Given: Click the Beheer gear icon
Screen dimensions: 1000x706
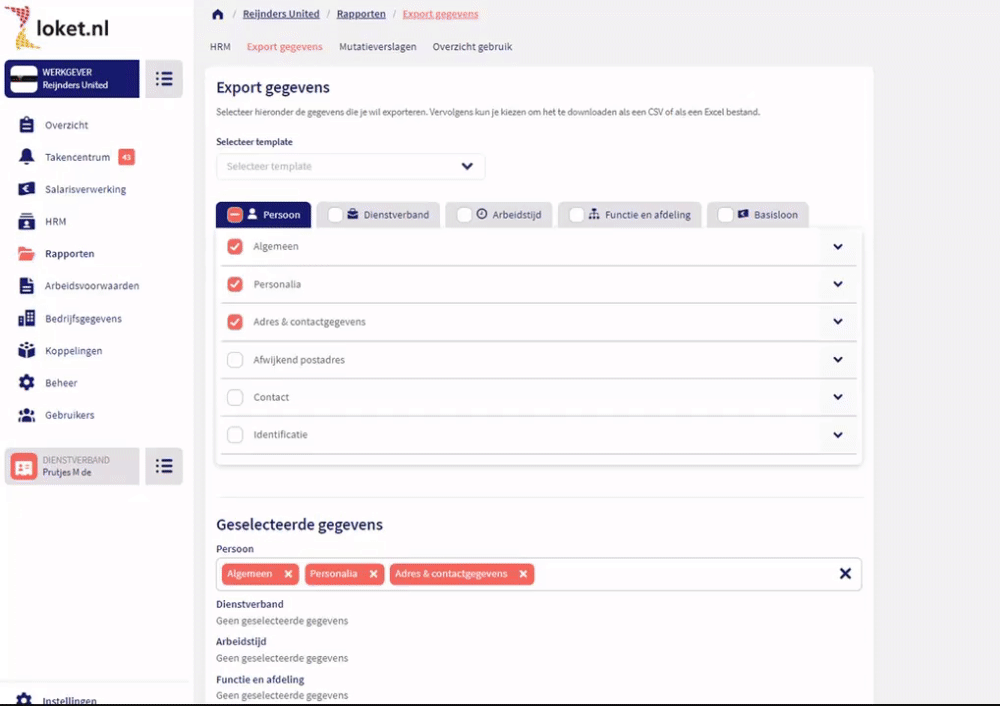Looking at the screenshot, I should 27,383.
